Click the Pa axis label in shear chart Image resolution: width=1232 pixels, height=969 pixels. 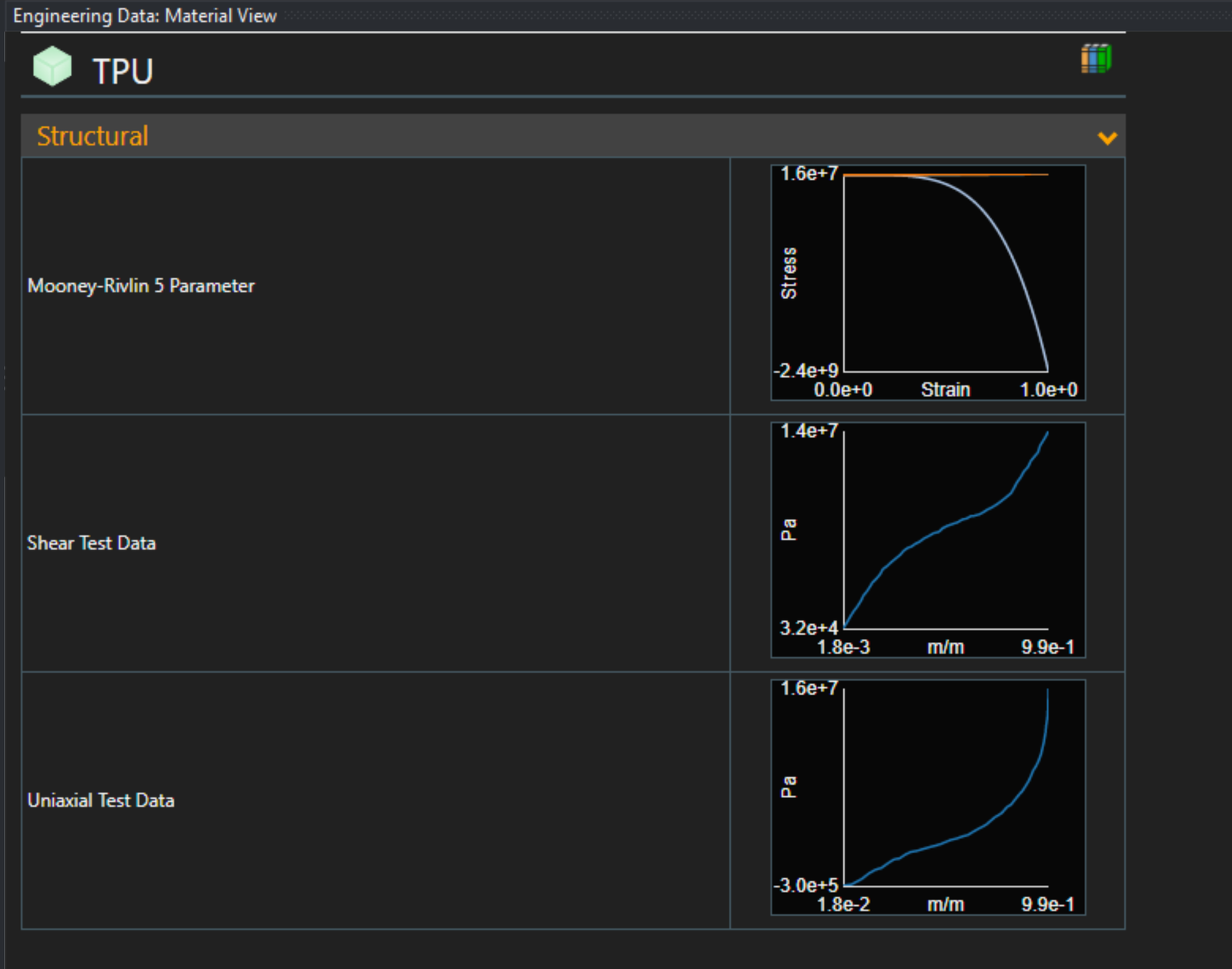click(x=788, y=530)
